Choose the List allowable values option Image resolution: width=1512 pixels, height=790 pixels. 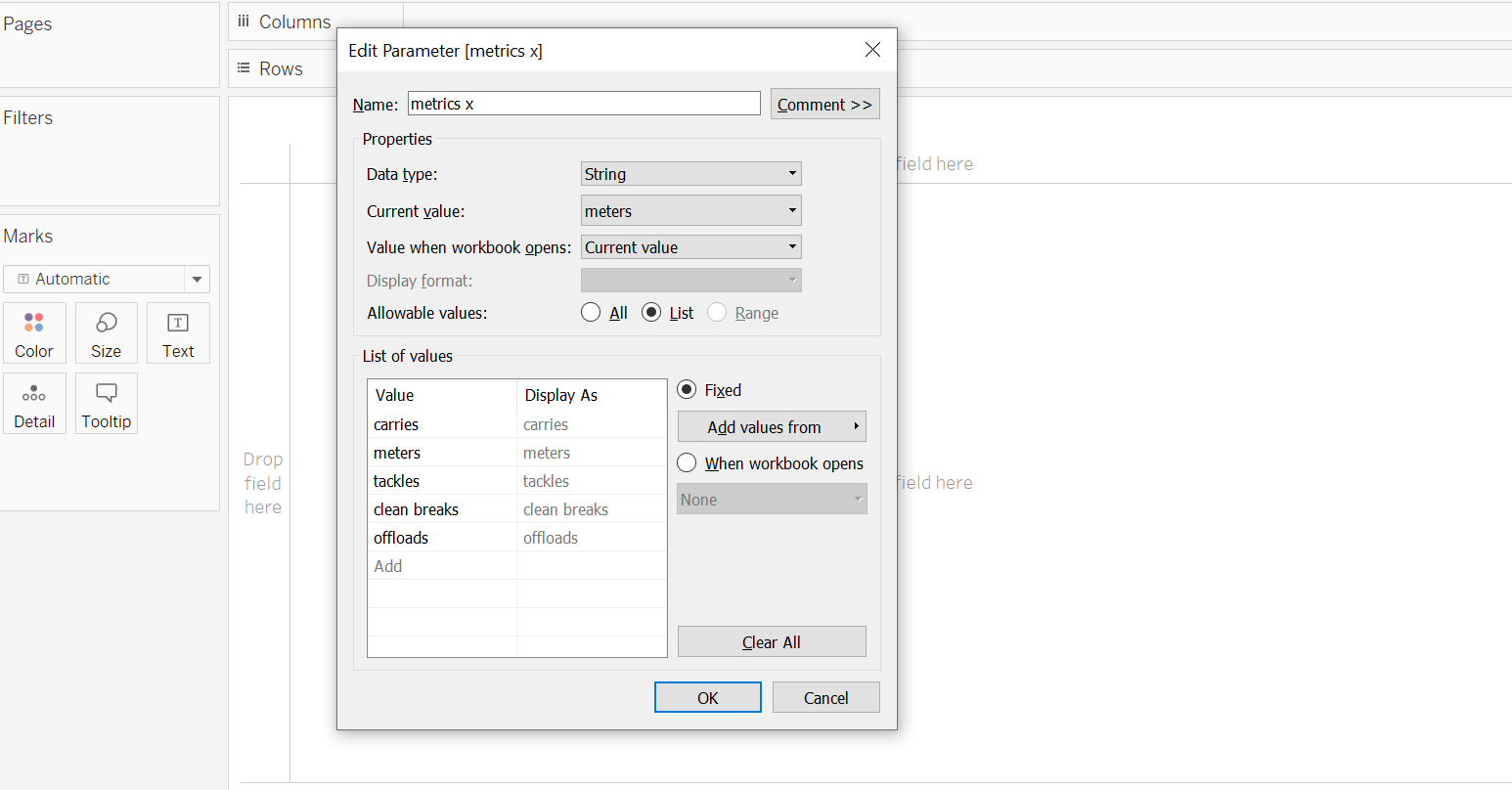(x=651, y=313)
